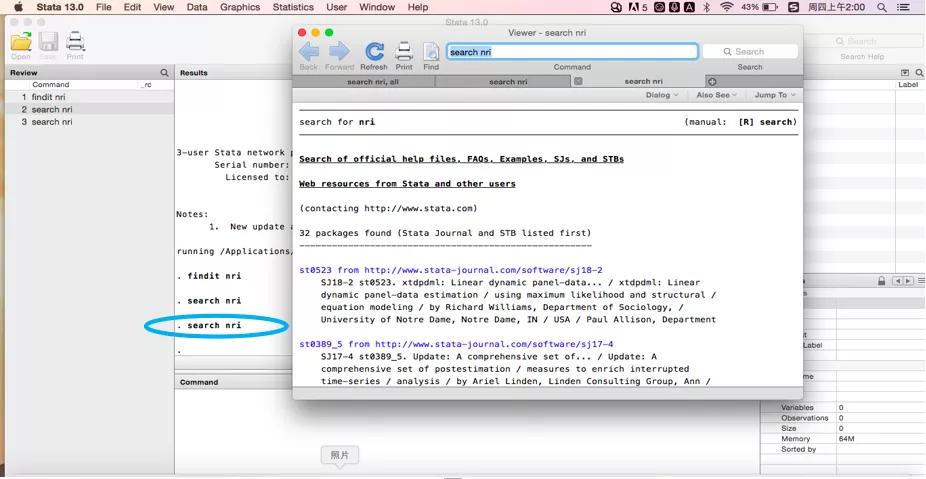Expand the Also See dropdown
926x479 pixels.
[x=716, y=95]
